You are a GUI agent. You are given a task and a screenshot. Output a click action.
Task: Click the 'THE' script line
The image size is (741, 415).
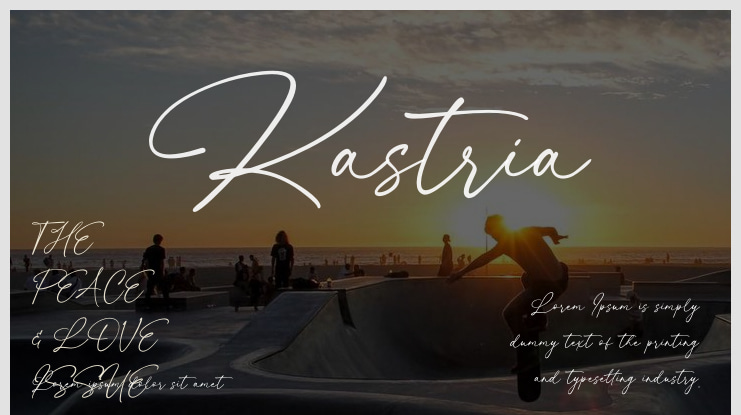click(68, 239)
